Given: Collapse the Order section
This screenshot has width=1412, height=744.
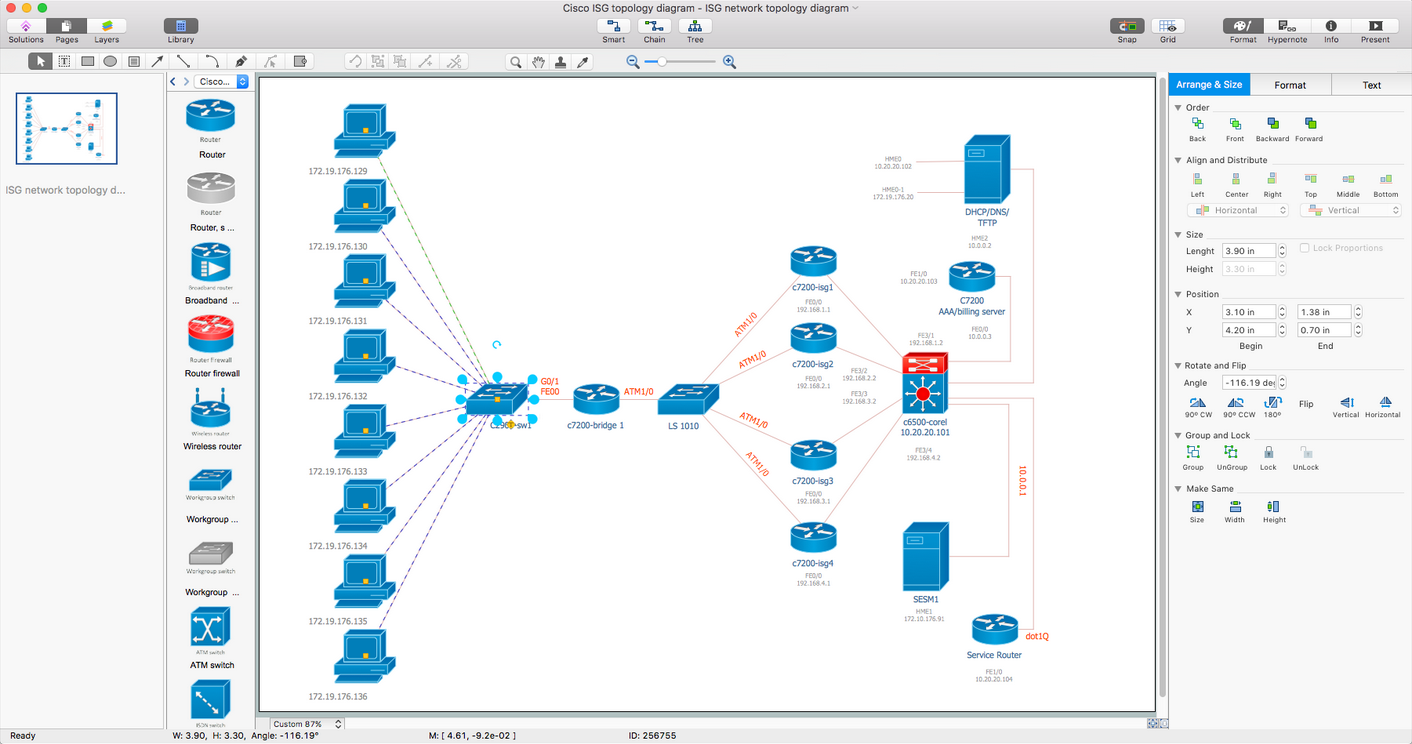Looking at the screenshot, I should tap(1179, 107).
